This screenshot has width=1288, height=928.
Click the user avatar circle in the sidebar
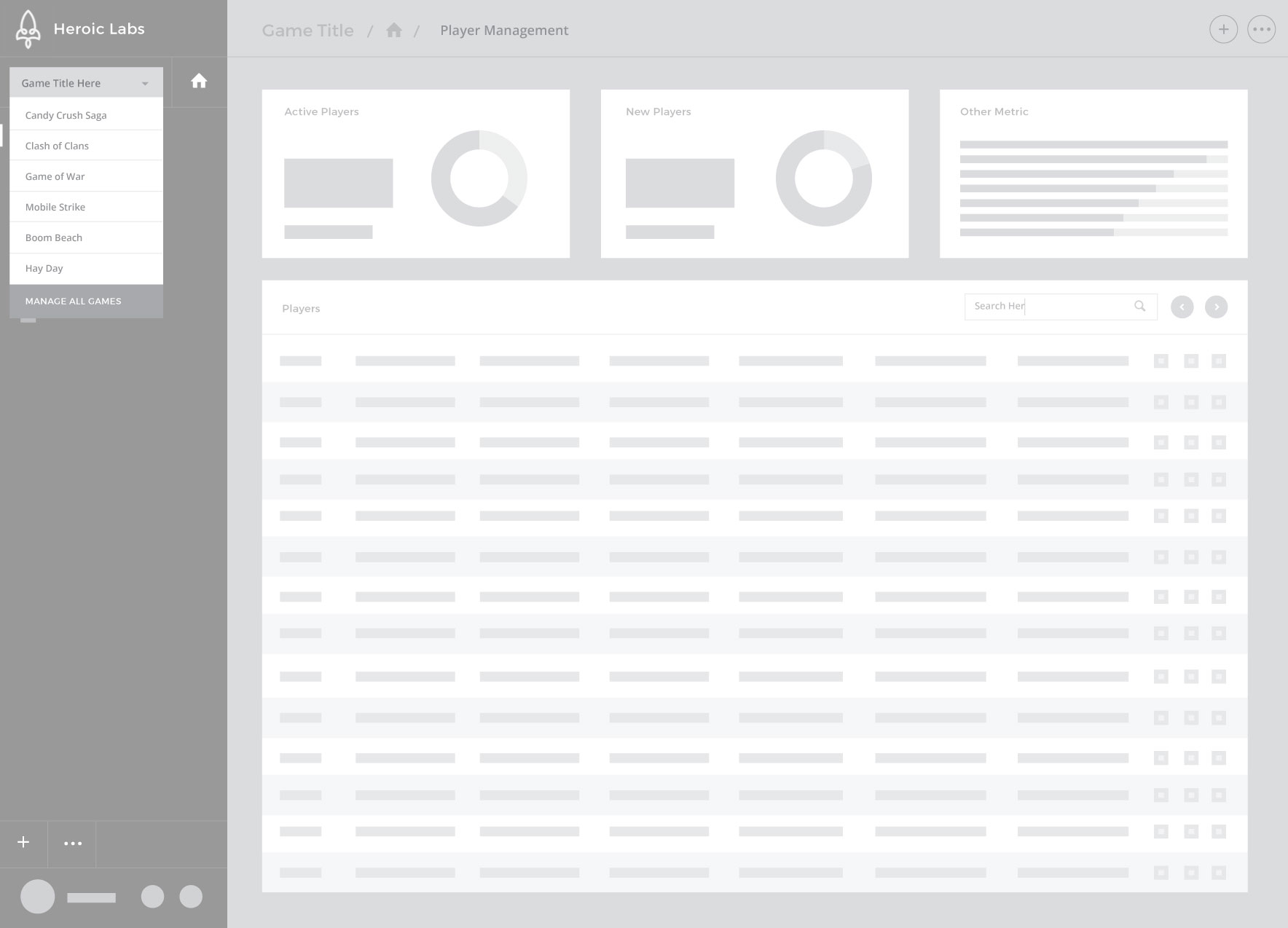point(38,897)
